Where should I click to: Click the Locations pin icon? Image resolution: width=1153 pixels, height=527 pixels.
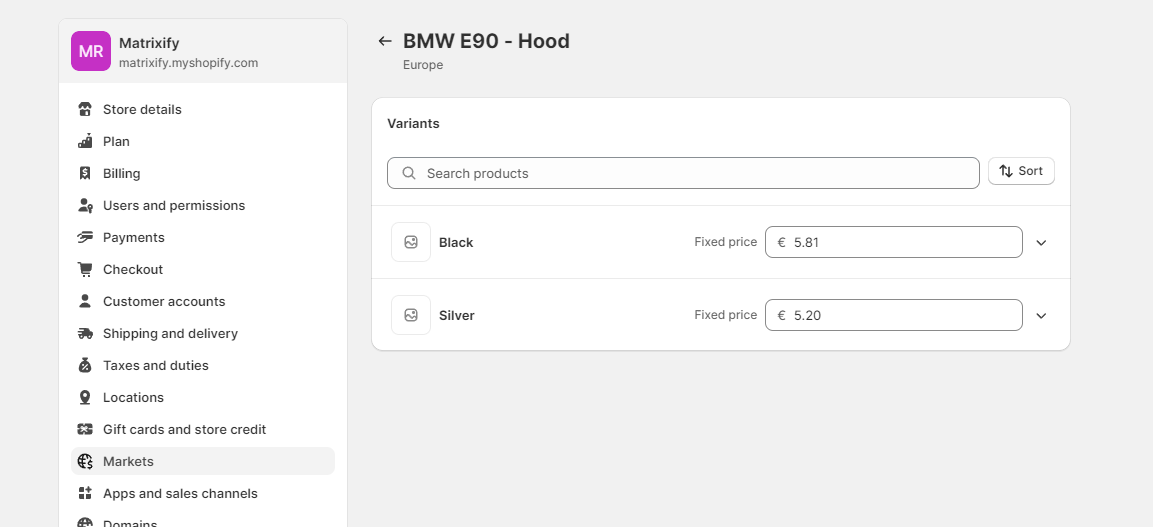(85, 397)
